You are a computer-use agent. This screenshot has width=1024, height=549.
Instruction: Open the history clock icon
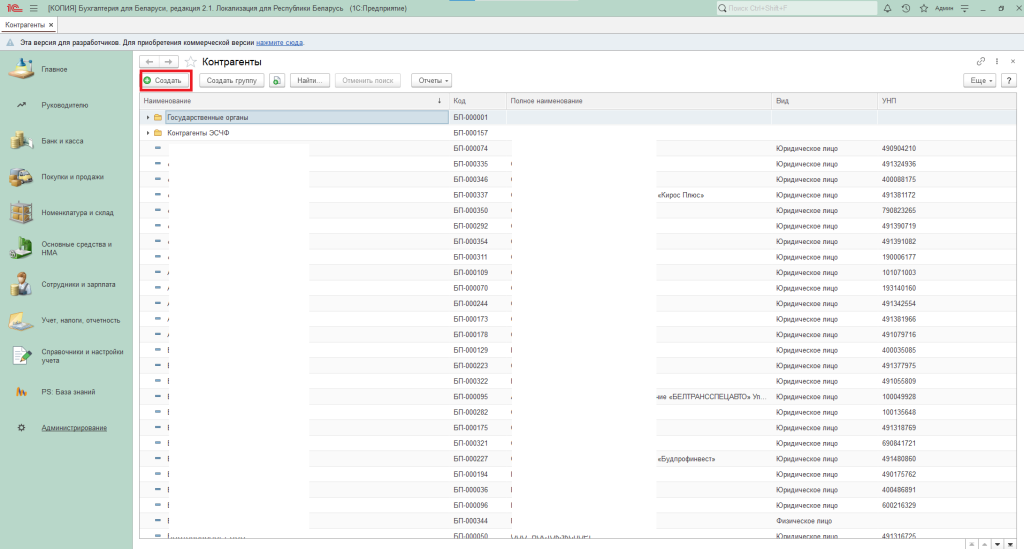(905, 8)
